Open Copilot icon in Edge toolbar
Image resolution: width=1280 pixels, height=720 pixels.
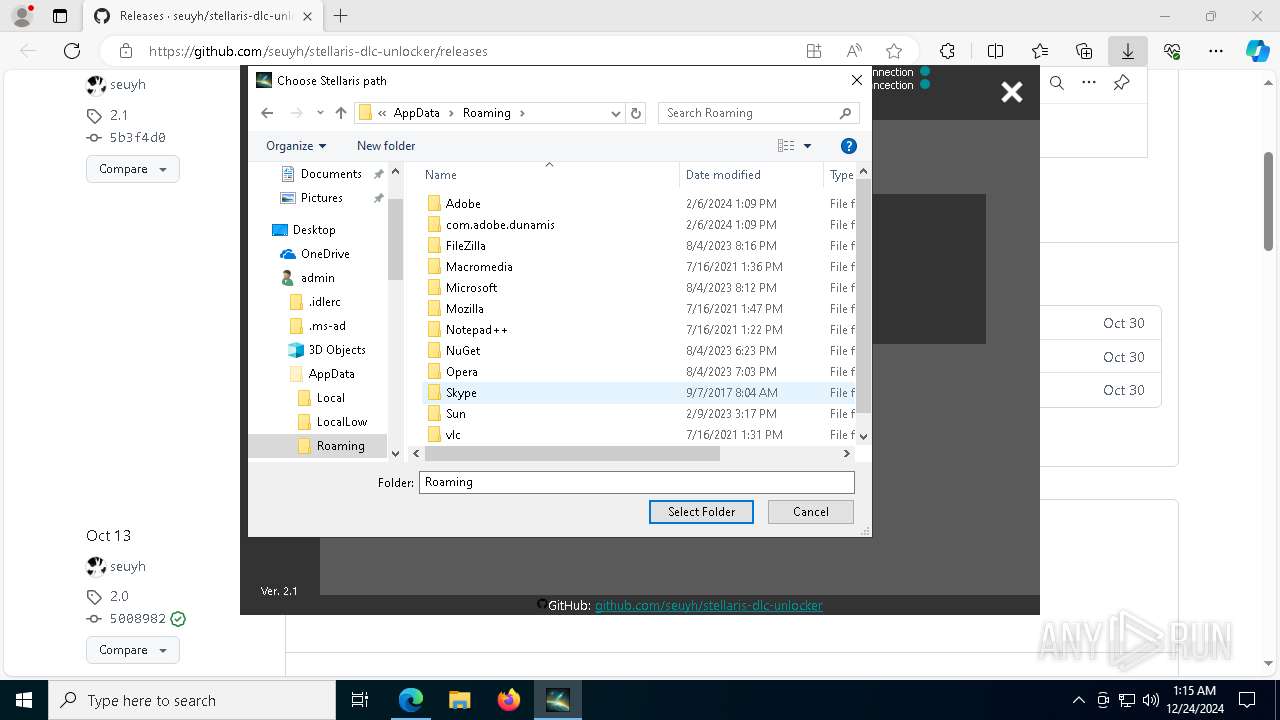coord(1257,51)
